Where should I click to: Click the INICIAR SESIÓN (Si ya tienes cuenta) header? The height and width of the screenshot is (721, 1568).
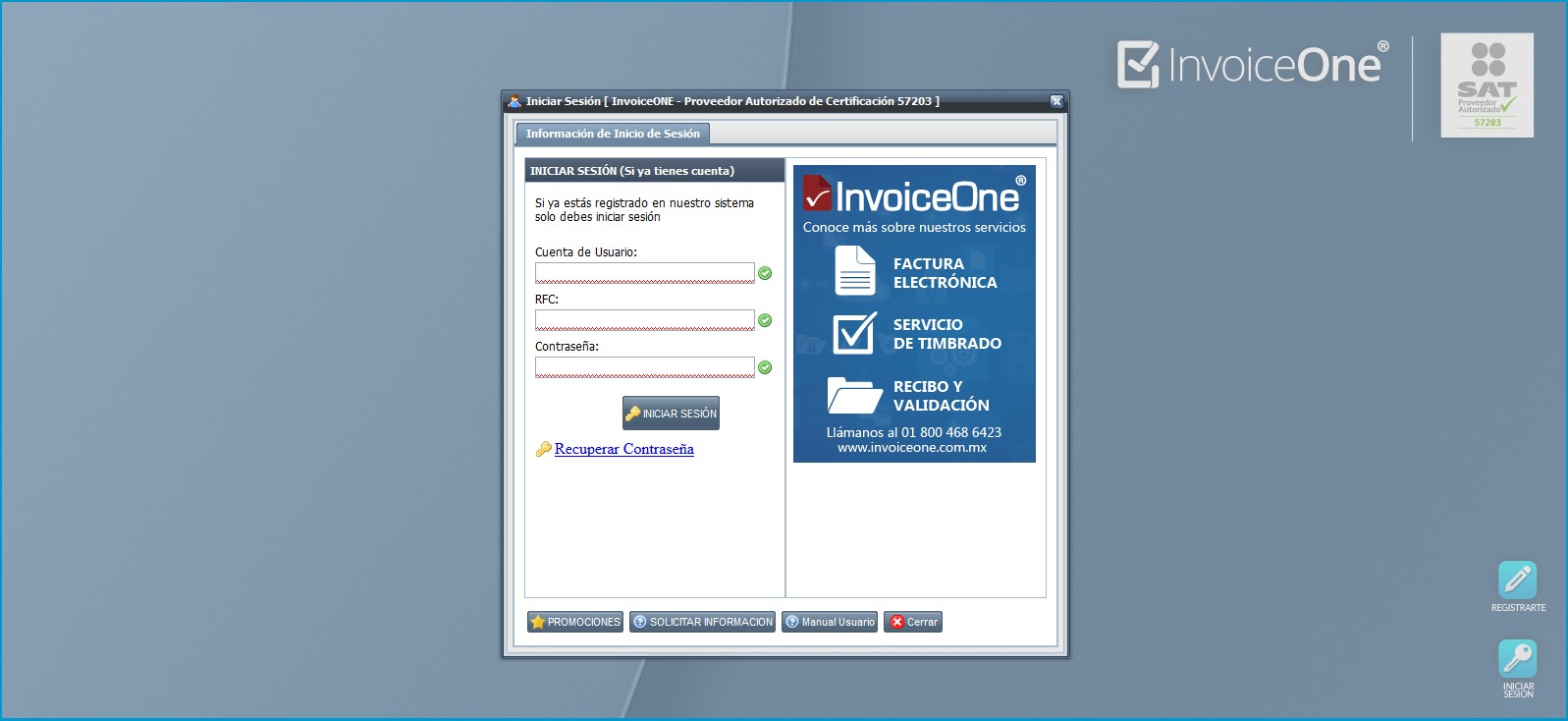pyautogui.click(x=655, y=171)
